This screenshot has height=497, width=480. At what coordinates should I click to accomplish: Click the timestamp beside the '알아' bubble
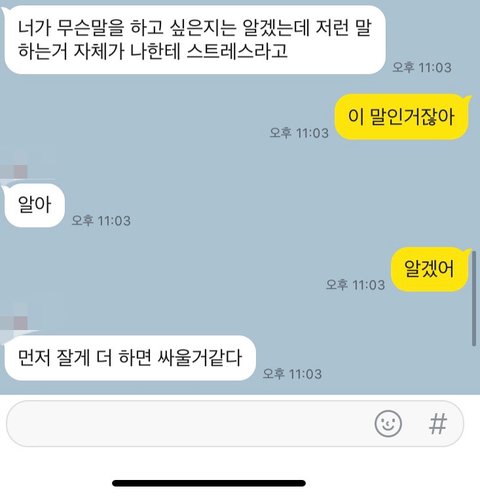(x=101, y=221)
